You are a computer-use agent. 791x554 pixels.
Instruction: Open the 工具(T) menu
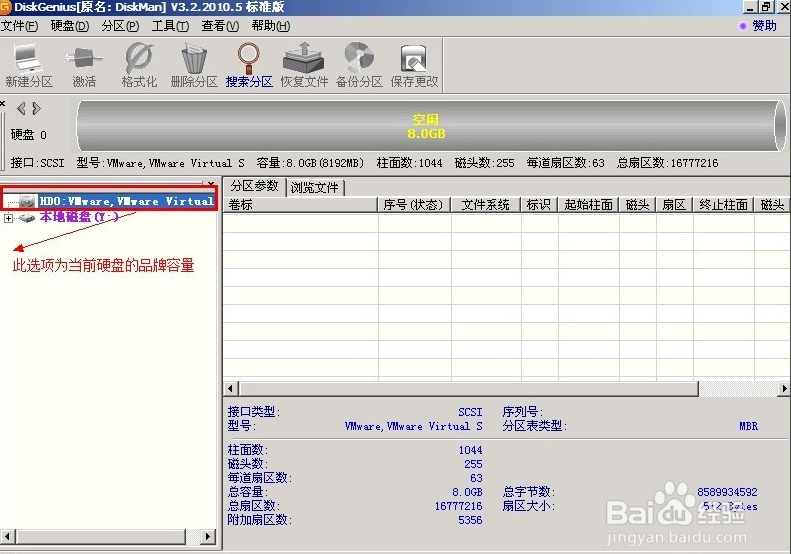tap(171, 26)
